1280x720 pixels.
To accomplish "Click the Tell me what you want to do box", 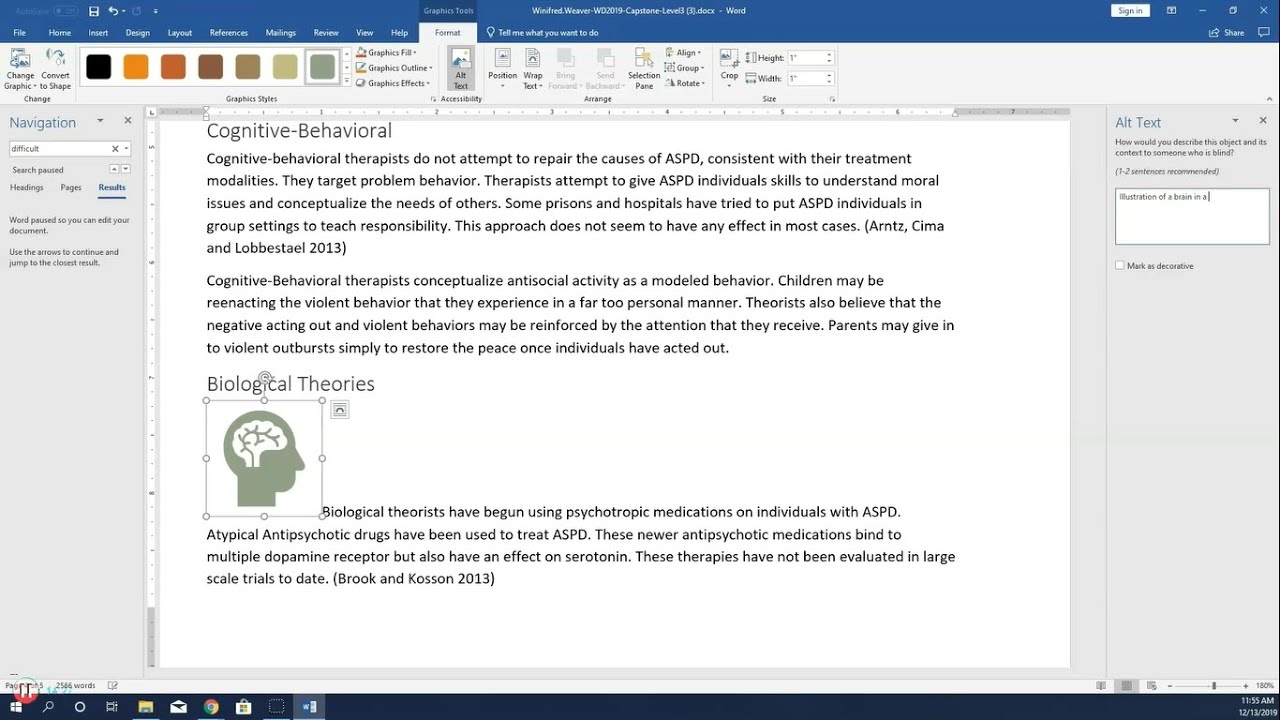I will (548, 33).
